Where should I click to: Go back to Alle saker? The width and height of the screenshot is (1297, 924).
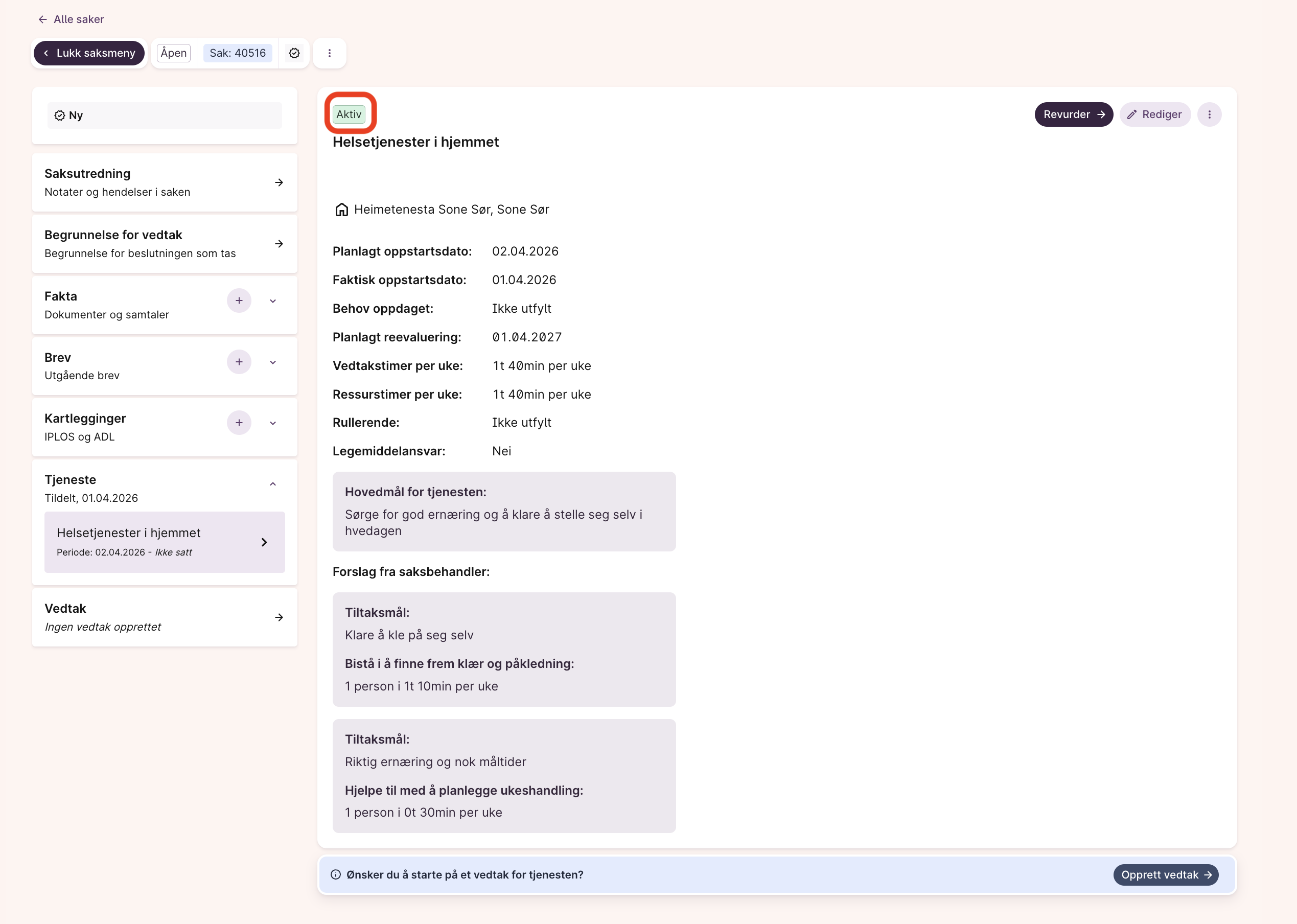71,19
